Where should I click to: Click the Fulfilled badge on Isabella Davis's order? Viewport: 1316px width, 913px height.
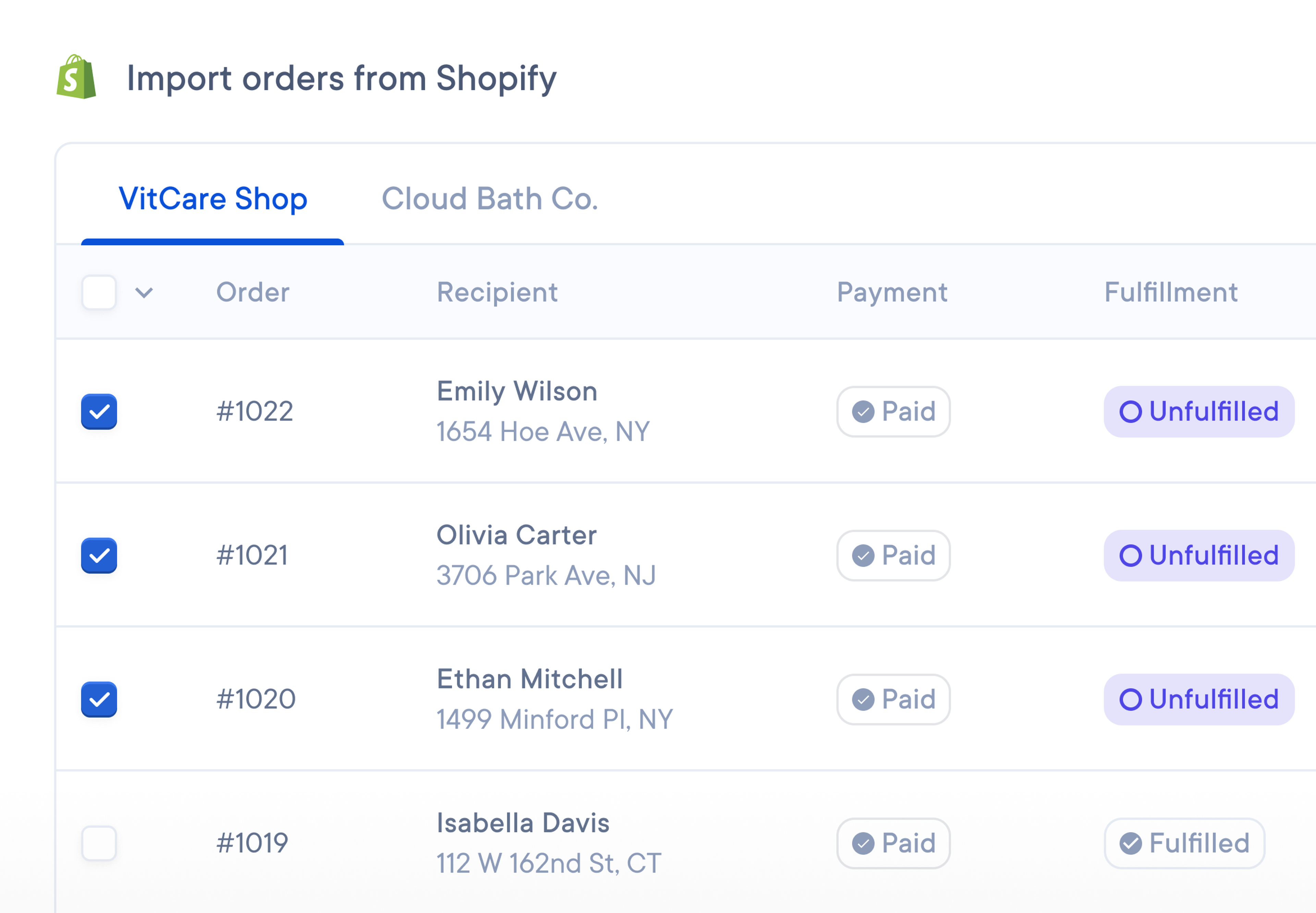tap(1184, 843)
